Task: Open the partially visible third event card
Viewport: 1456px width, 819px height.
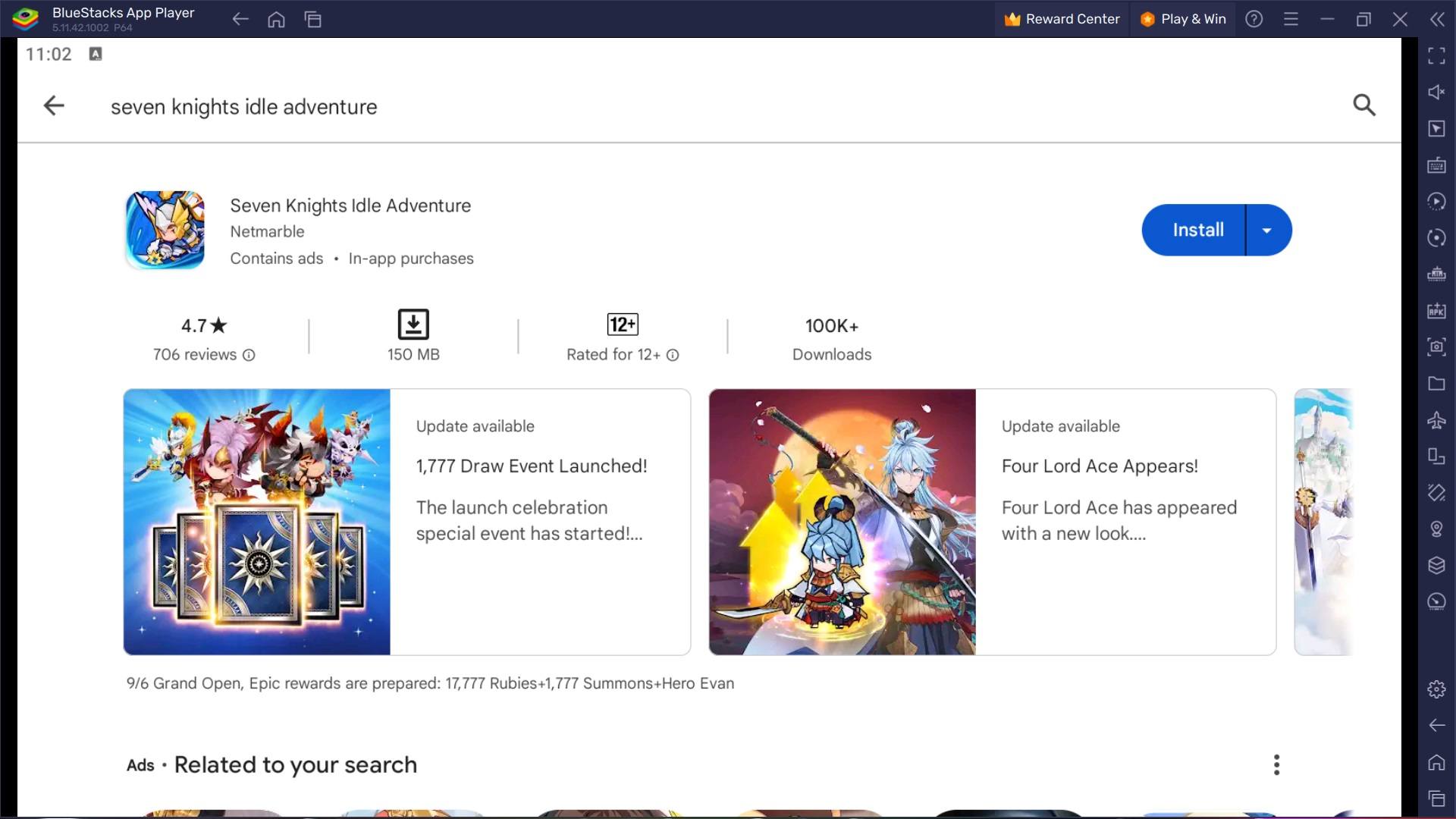Action: click(1323, 522)
